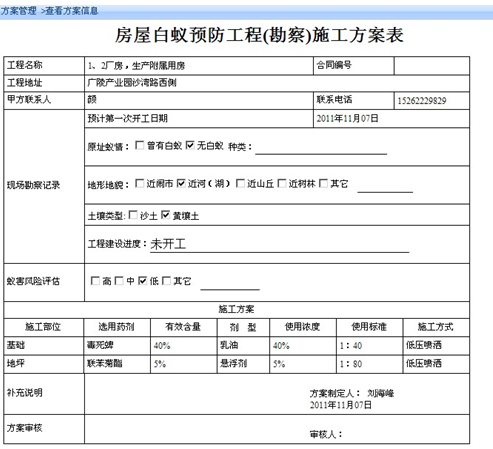Click the 种类 blank line field

(x=321, y=150)
